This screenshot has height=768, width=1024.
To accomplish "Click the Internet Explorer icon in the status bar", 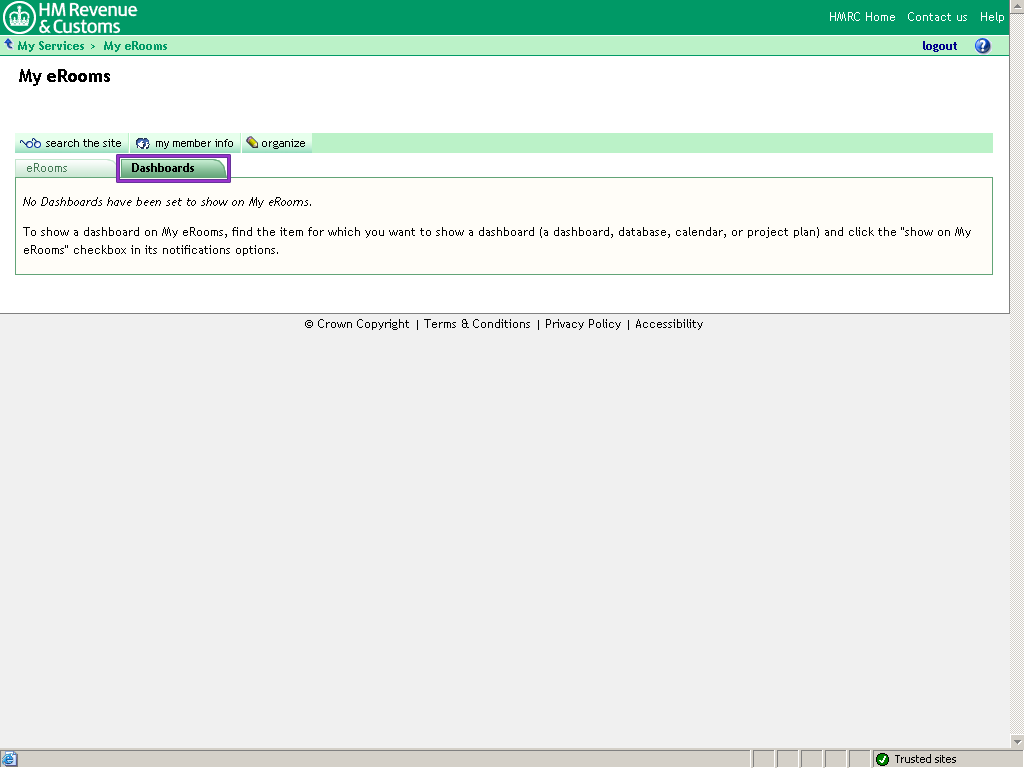I will [8, 758].
